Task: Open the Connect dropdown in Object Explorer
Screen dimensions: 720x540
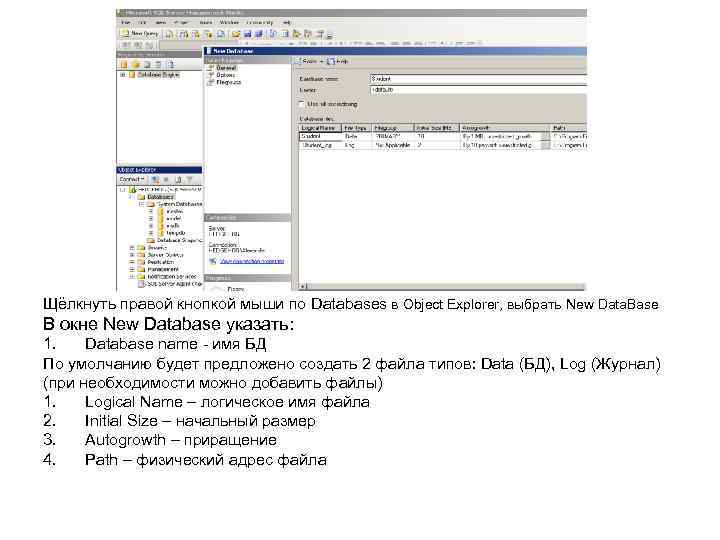Action: (x=132, y=180)
